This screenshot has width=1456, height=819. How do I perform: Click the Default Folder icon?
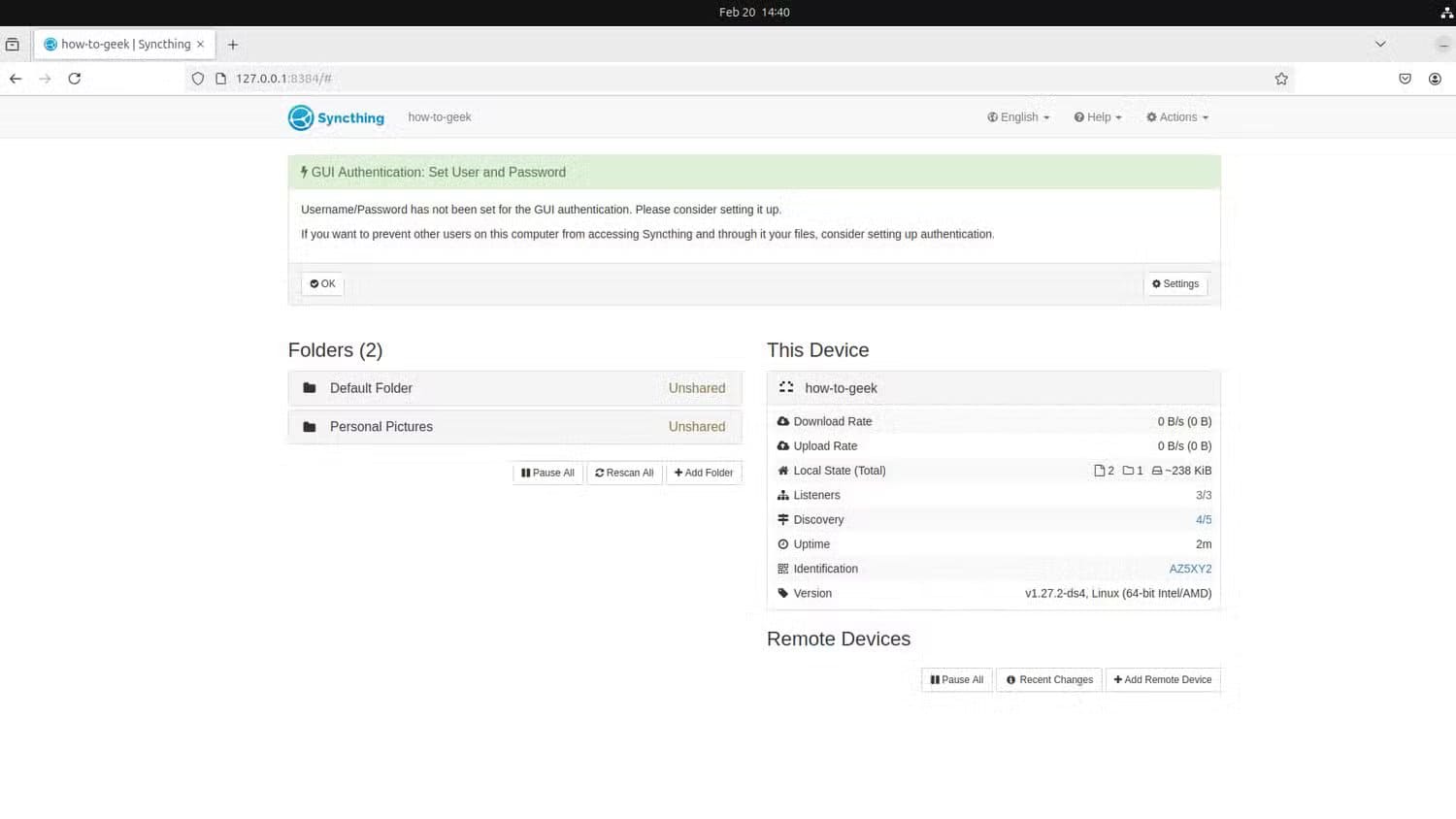click(310, 388)
